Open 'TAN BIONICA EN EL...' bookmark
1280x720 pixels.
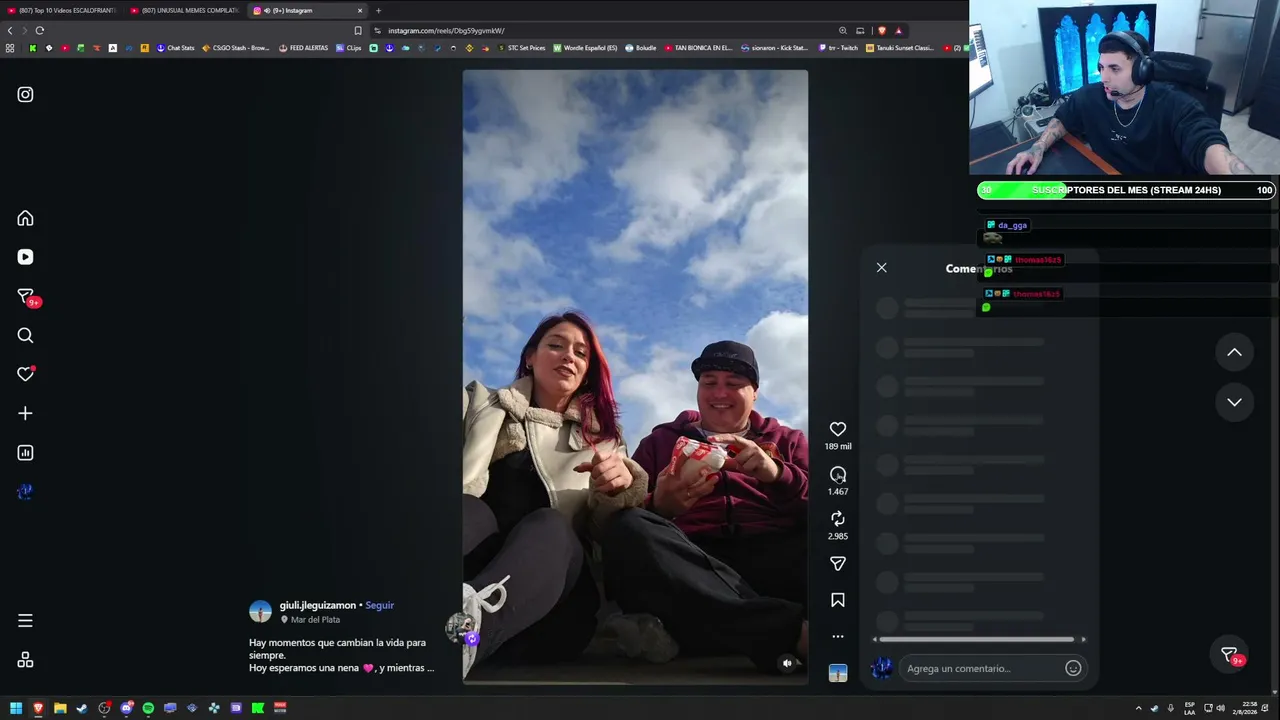tap(698, 48)
